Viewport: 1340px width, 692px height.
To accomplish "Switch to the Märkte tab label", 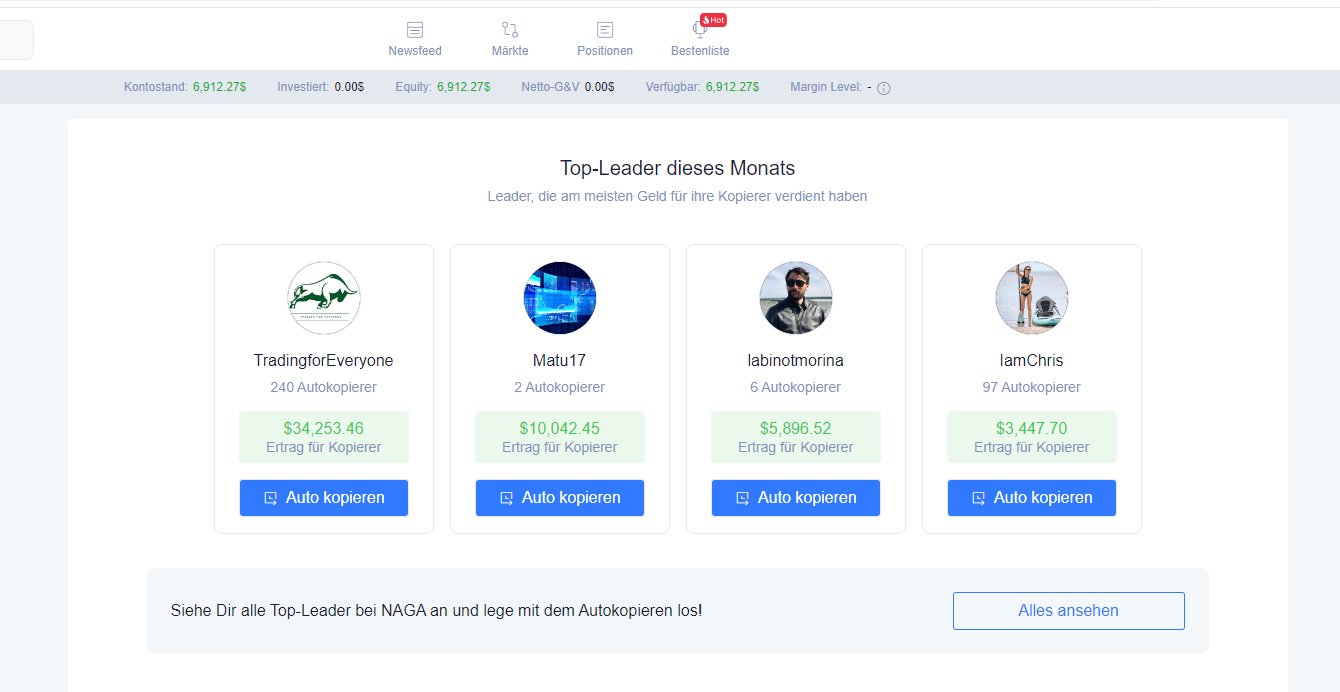I will tap(510, 51).
